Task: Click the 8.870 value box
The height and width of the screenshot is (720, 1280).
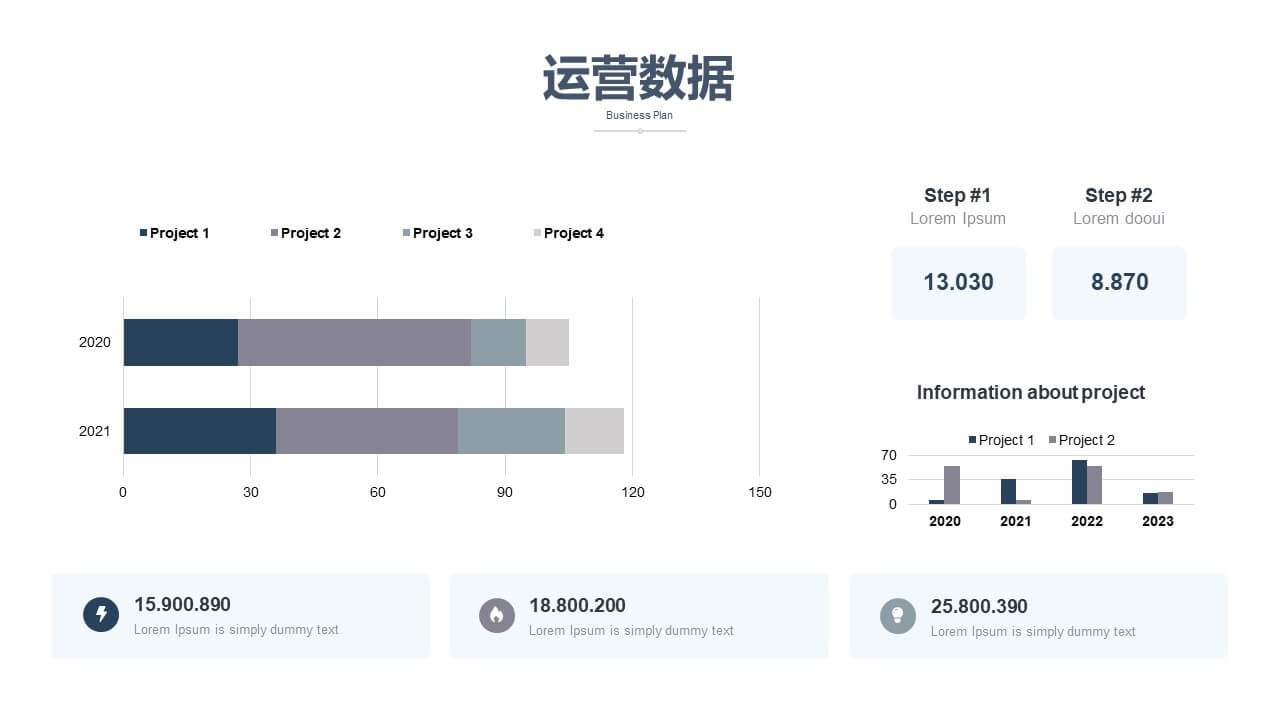Action: click(x=1119, y=283)
